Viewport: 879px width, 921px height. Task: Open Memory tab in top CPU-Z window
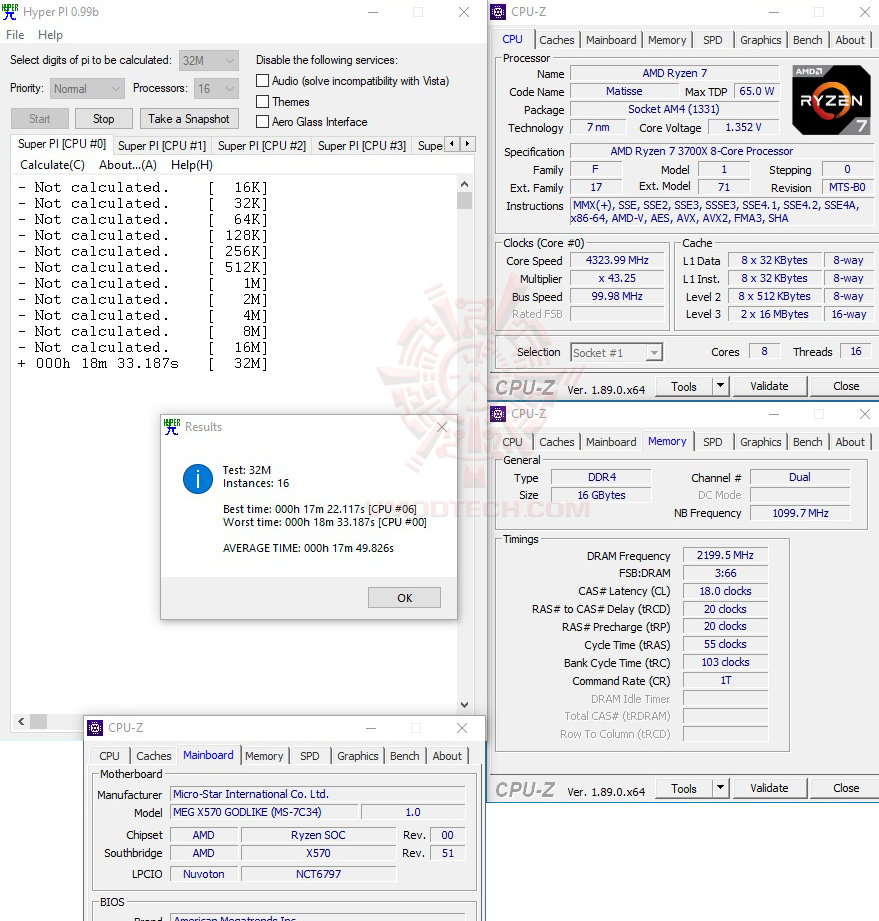(667, 40)
